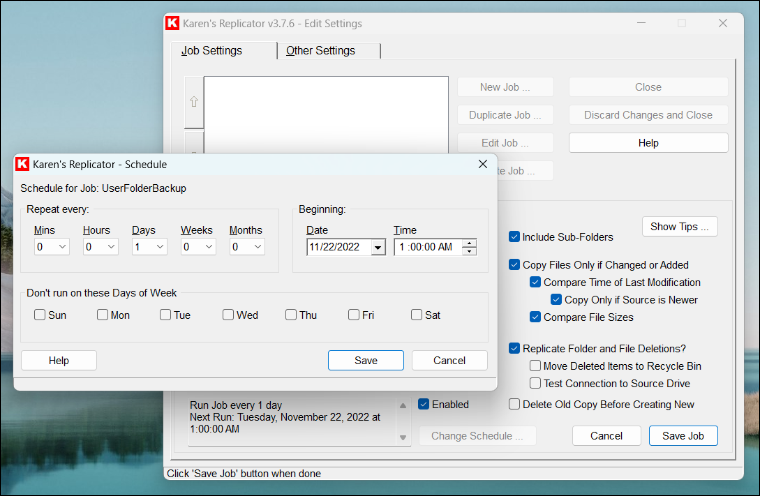The width and height of the screenshot is (760, 496).
Task: Click the Edit Job button
Action: pyautogui.click(x=505, y=143)
